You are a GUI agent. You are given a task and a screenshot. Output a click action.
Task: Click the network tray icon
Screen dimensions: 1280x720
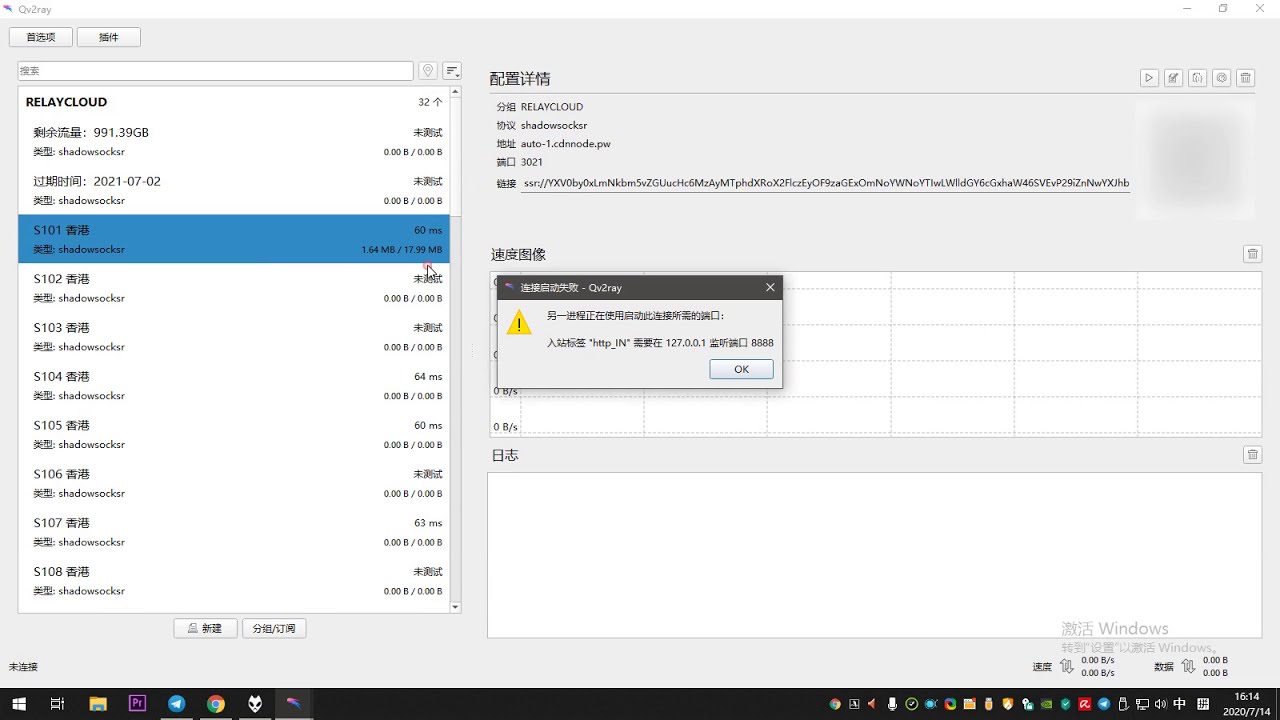tap(1142, 704)
